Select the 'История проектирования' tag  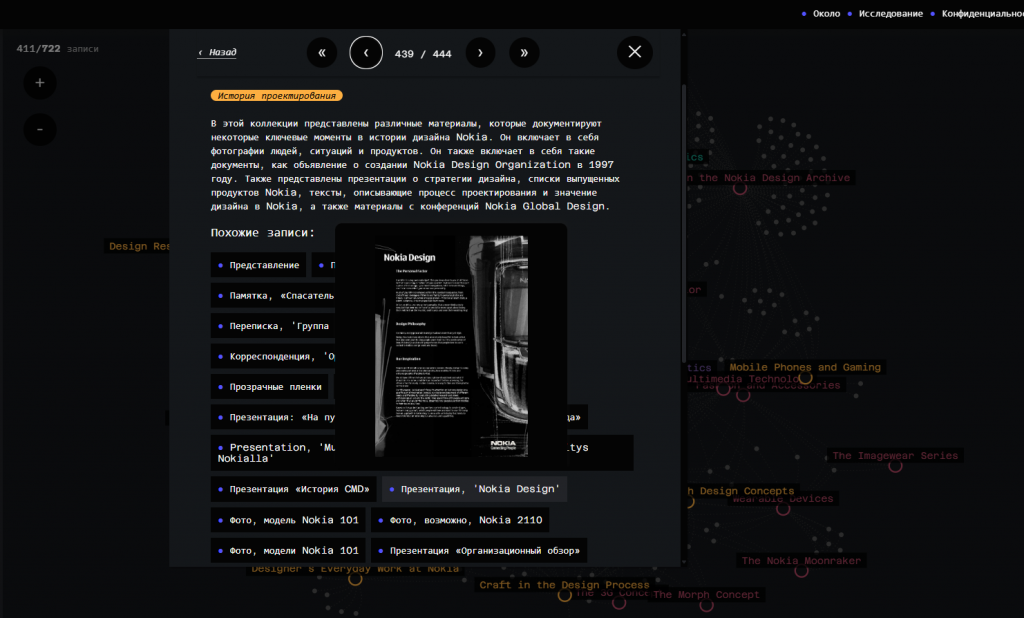click(277, 96)
